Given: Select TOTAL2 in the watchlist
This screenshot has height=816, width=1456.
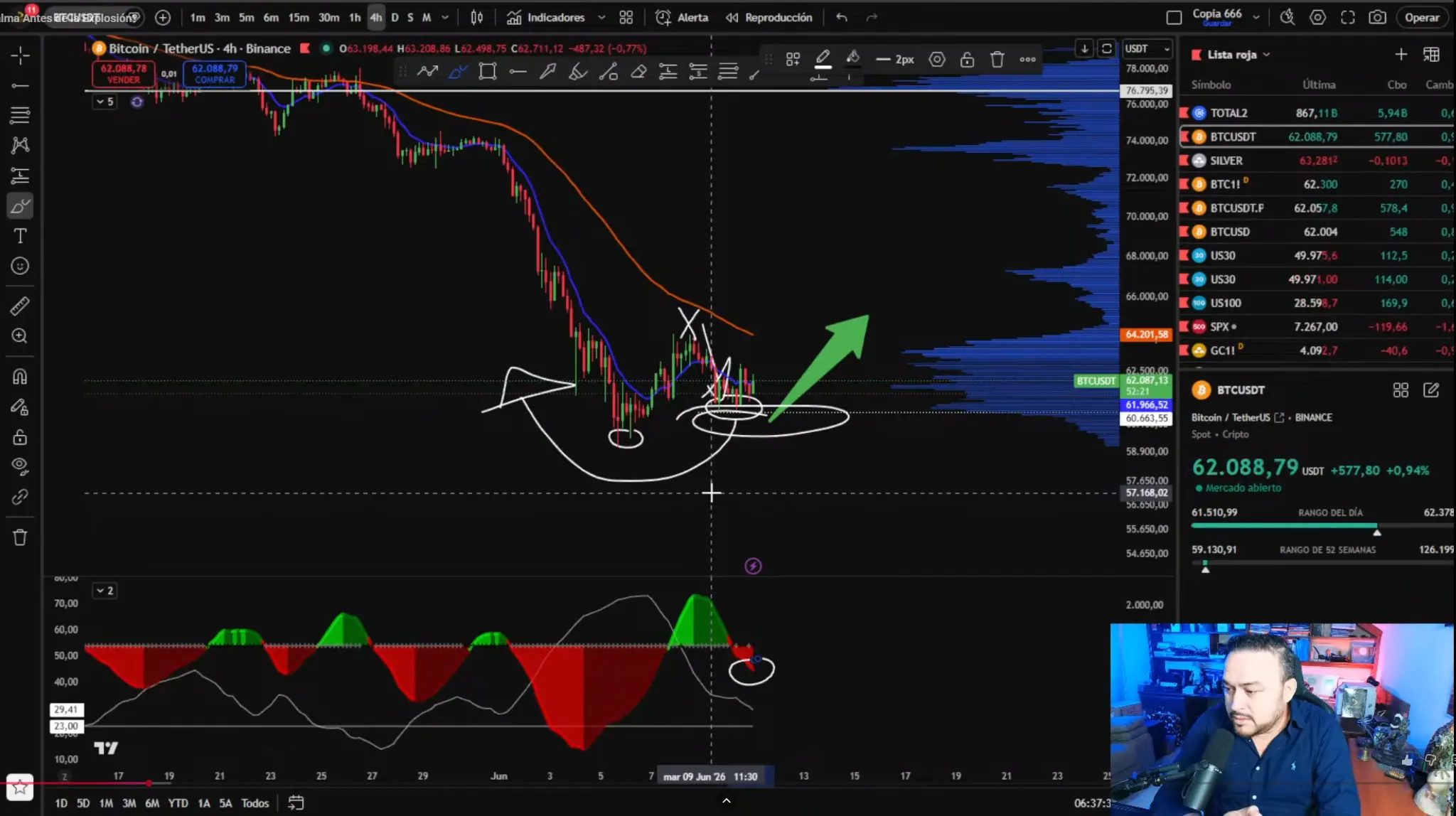Looking at the screenshot, I should tap(1317, 113).
